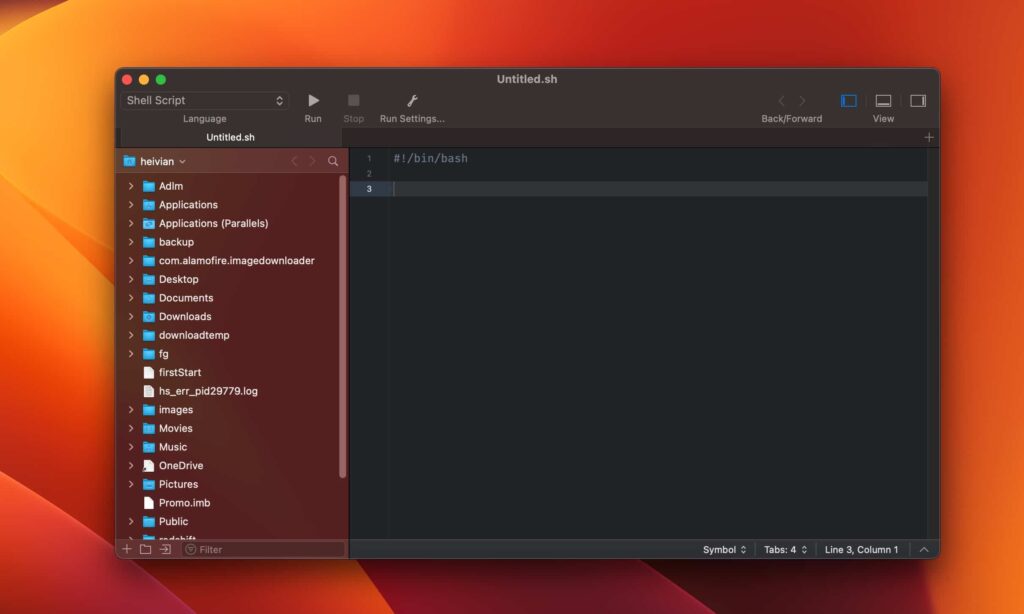Click the Symbol selector in the status bar

pyautogui.click(x=724, y=548)
